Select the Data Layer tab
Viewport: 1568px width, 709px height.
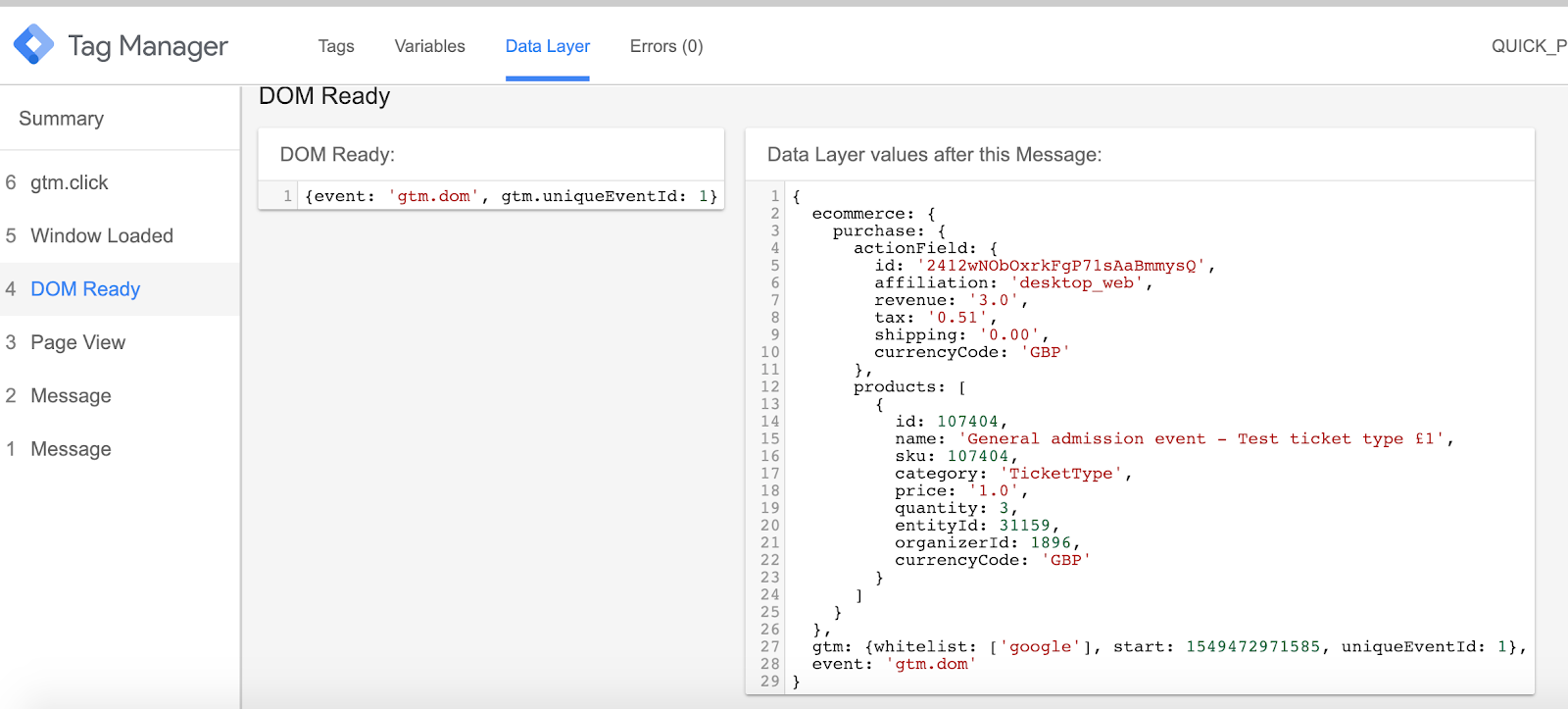[548, 46]
